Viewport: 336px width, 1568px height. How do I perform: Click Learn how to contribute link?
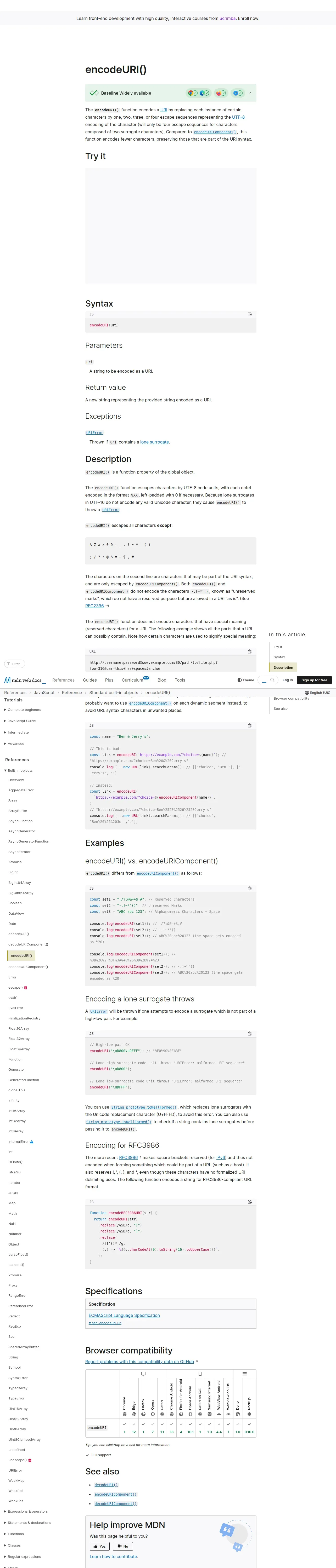(x=113, y=1557)
